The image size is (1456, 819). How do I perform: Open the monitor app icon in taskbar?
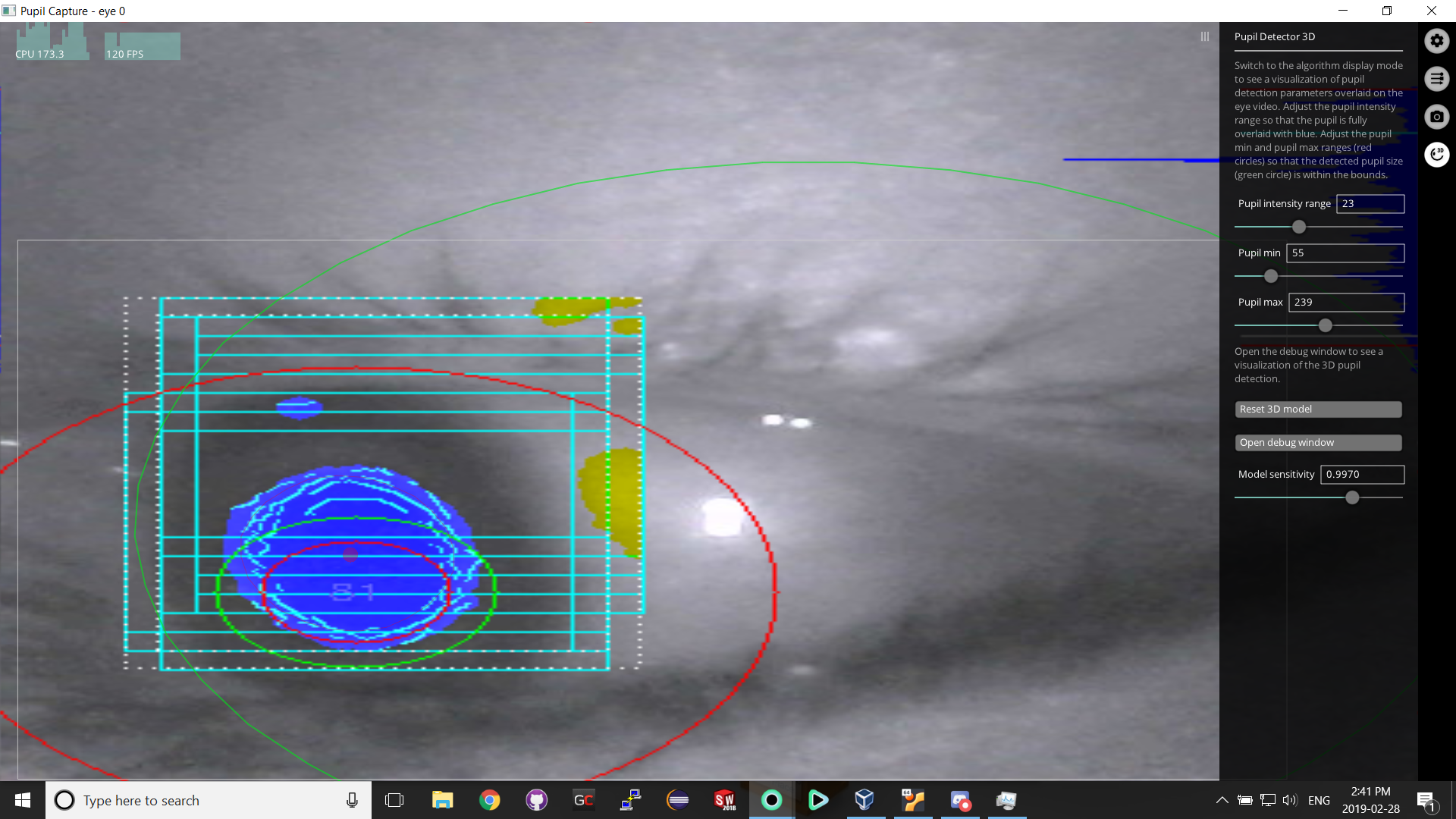(x=1006, y=800)
